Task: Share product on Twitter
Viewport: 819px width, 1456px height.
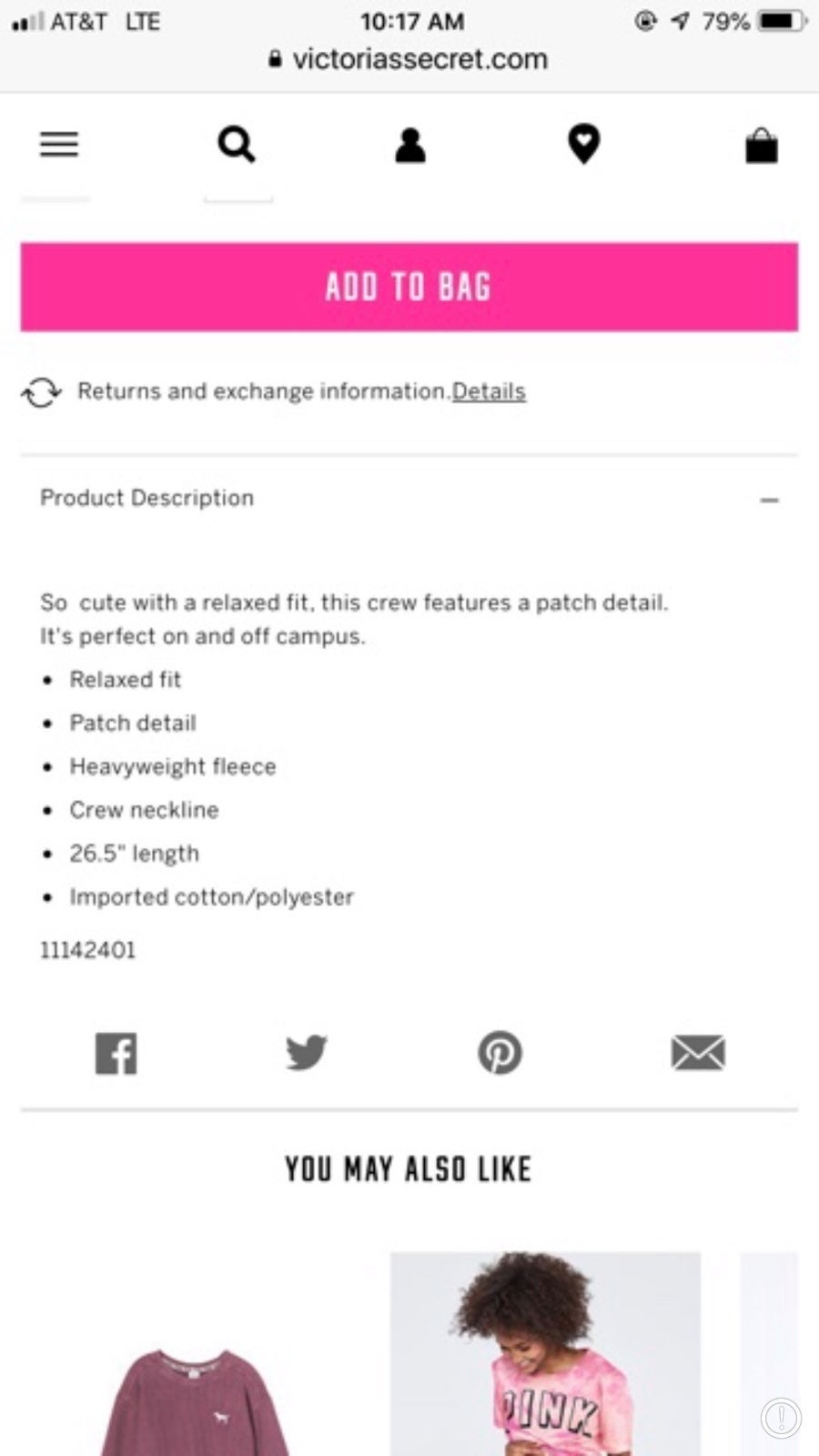Action: click(307, 1052)
